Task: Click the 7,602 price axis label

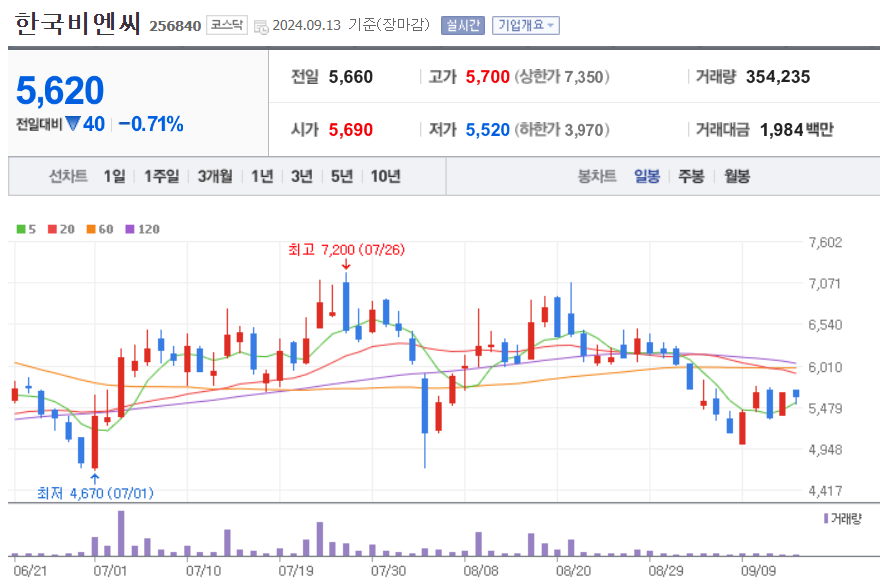Action: (x=825, y=242)
